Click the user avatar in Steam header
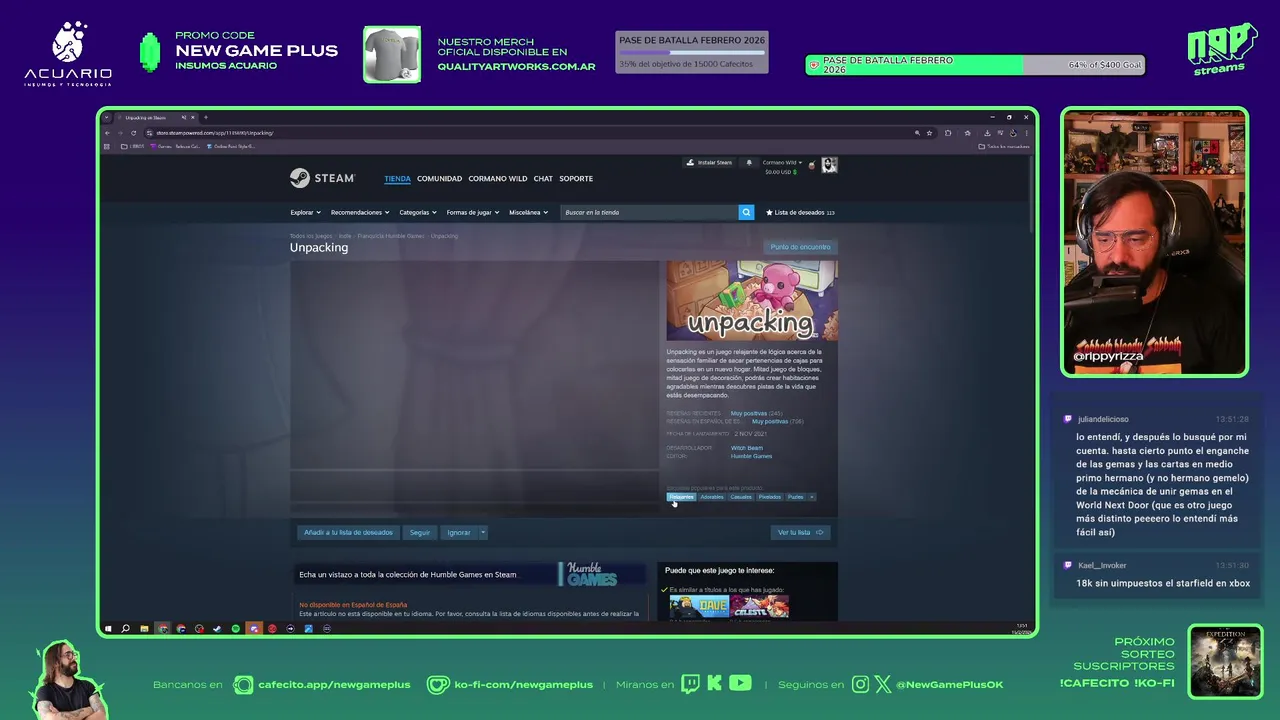Image resolution: width=1280 pixels, height=720 pixels. click(829, 165)
